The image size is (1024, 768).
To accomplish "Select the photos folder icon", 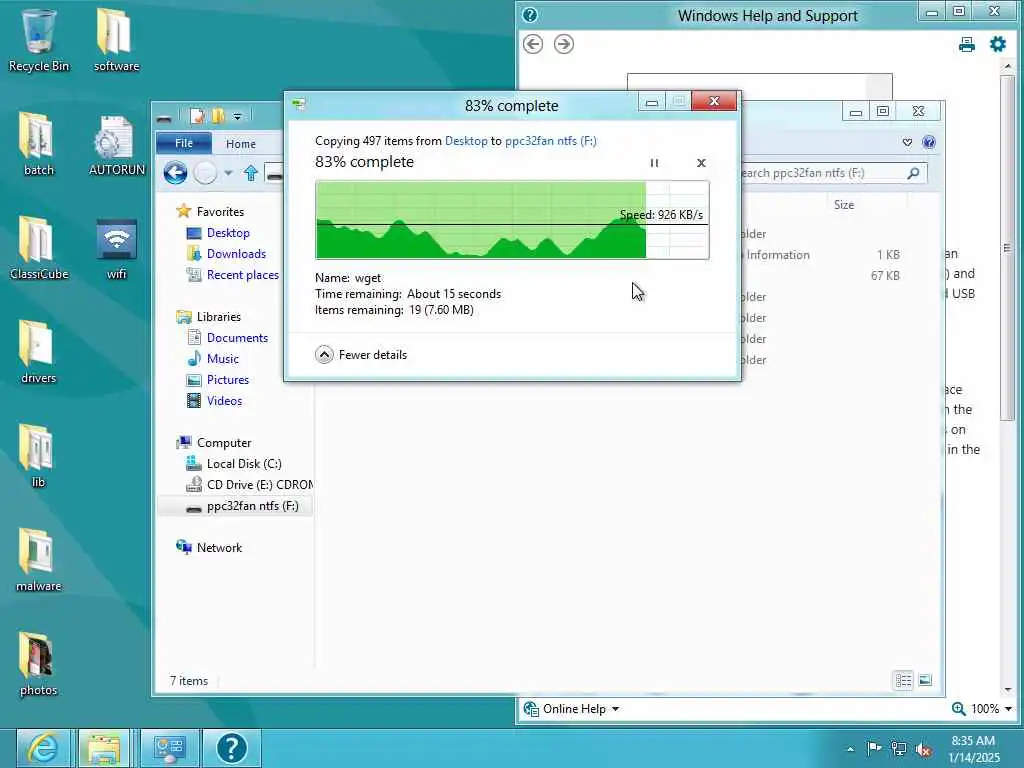I will pos(39,664).
